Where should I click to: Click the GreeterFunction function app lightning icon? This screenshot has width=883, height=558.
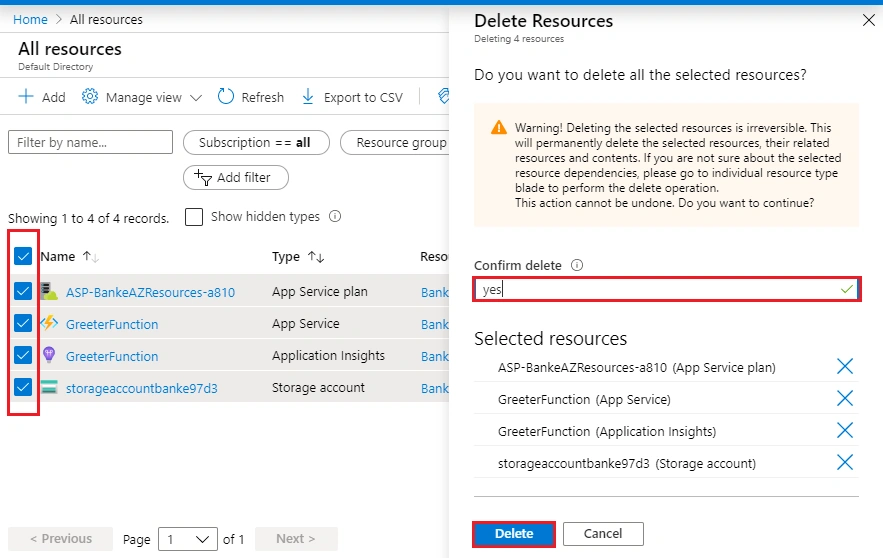(x=49, y=323)
